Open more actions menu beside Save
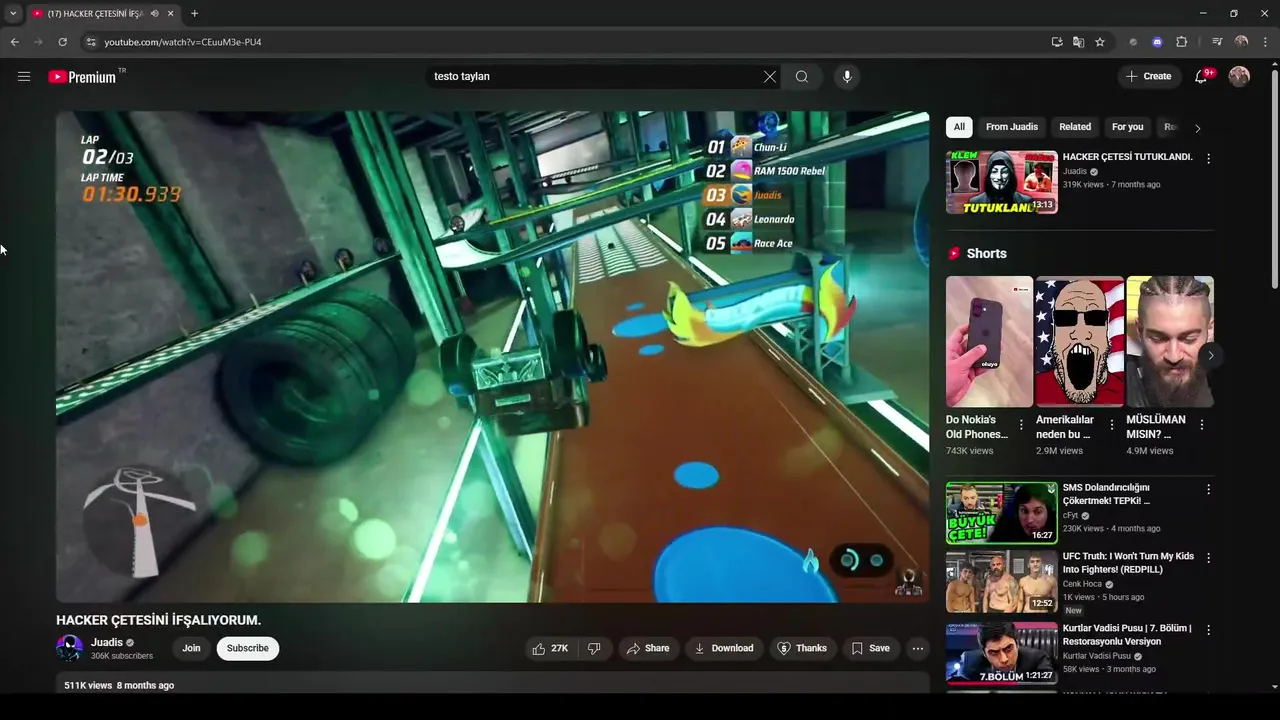This screenshot has height=720, width=1280. pyautogui.click(x=917, y=648)
